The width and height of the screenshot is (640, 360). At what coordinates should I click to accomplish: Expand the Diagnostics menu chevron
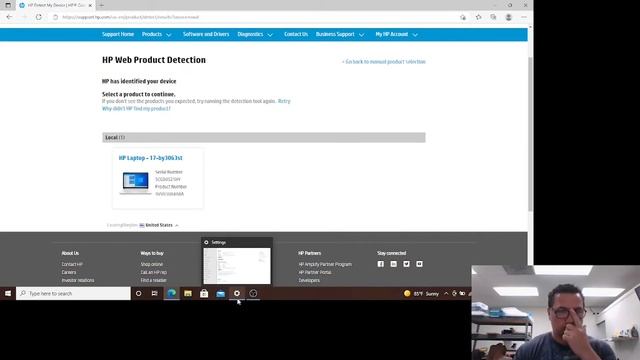point(270,35)
